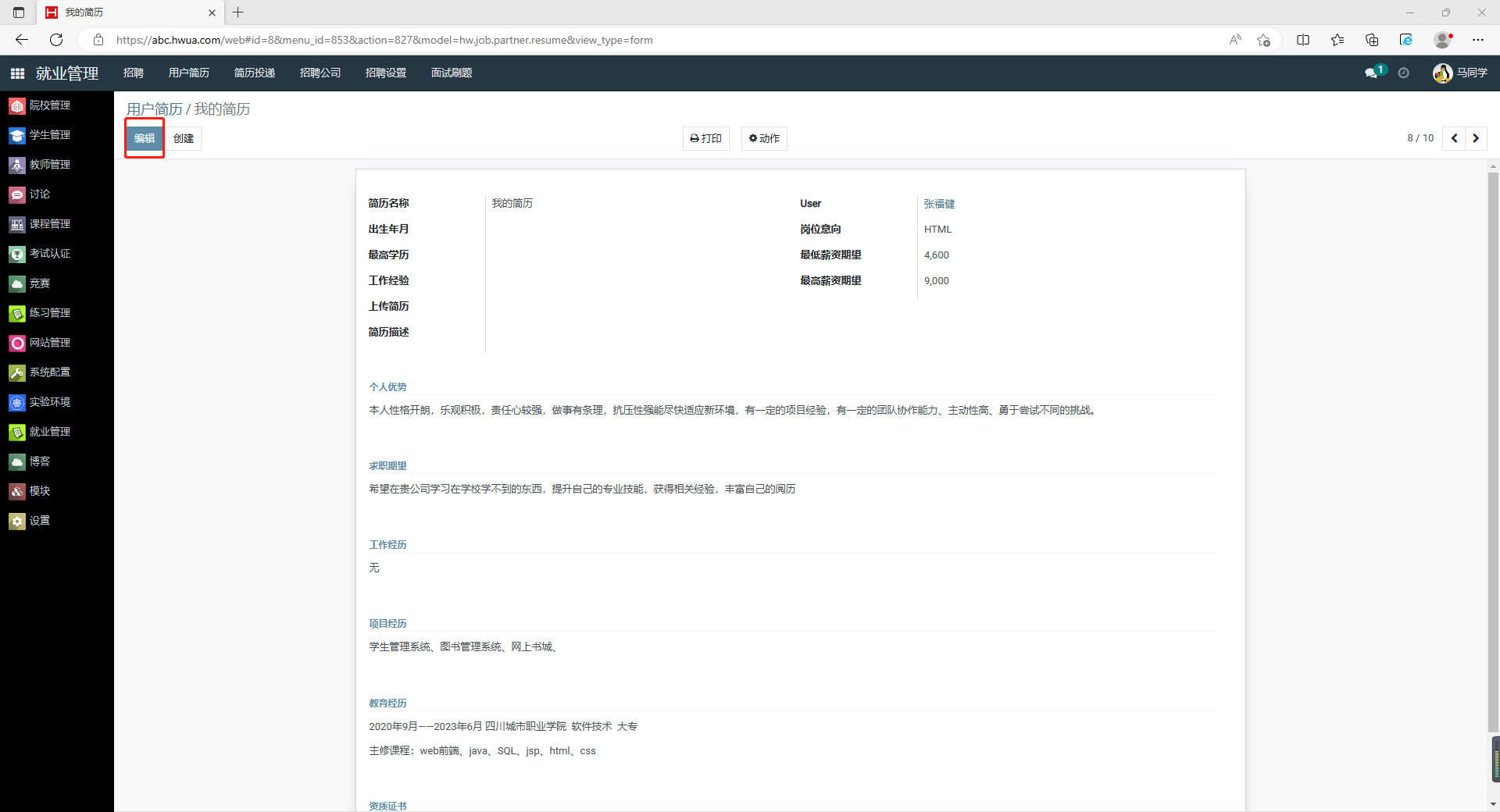Screen dimensions: 1500x812
Task: Open 网站管理 in the sidebar
Action: (41, 343)
